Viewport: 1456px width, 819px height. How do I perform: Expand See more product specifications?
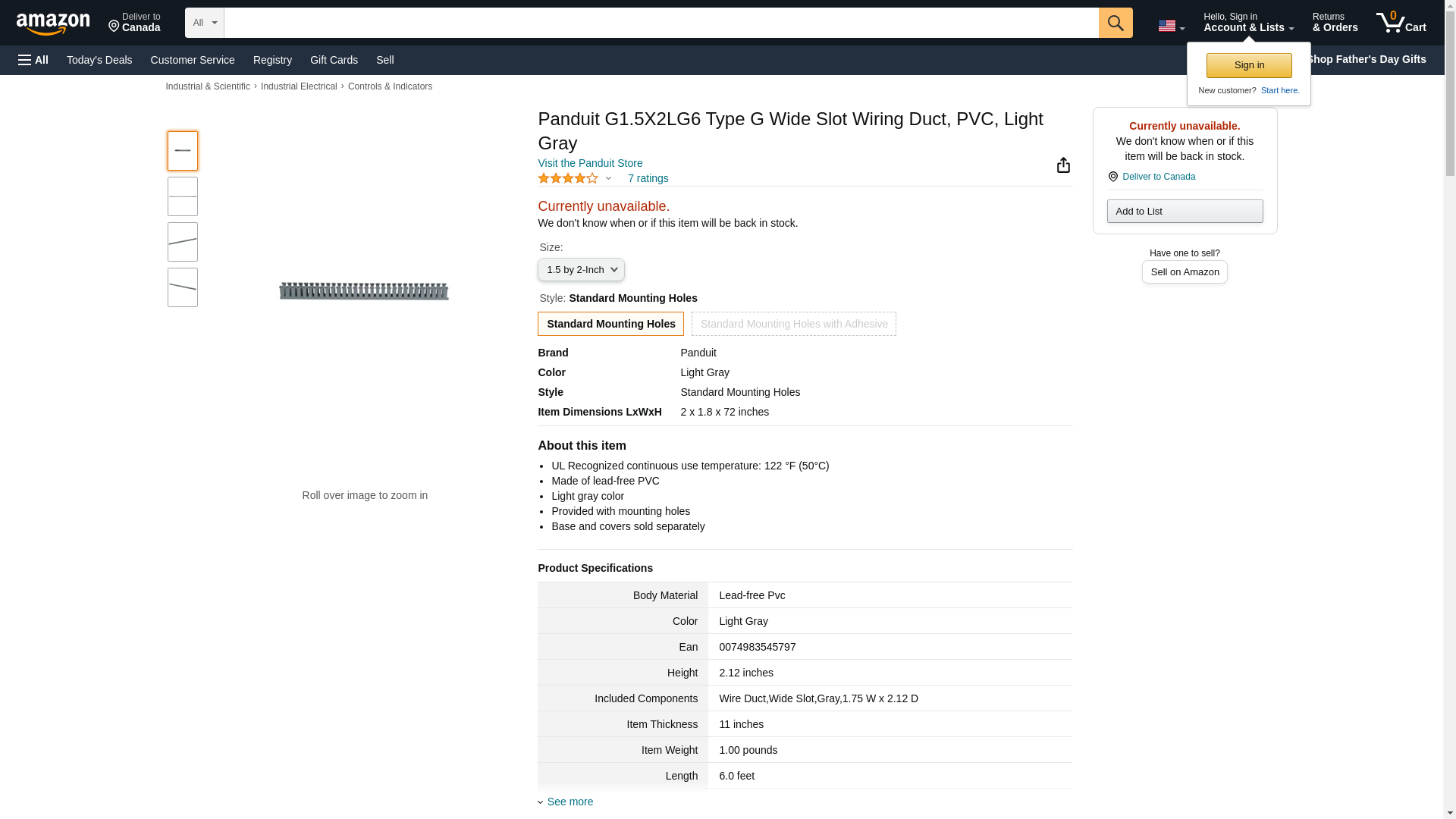(x=570, y=802)
